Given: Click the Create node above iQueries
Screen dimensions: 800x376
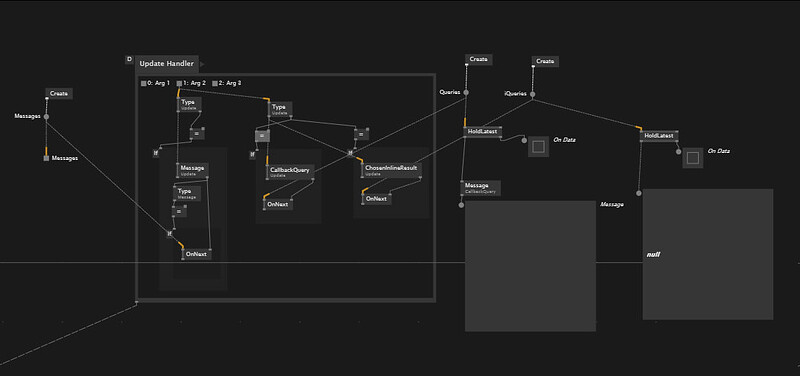Looking at the screenshot, I should tap(545, 61).
